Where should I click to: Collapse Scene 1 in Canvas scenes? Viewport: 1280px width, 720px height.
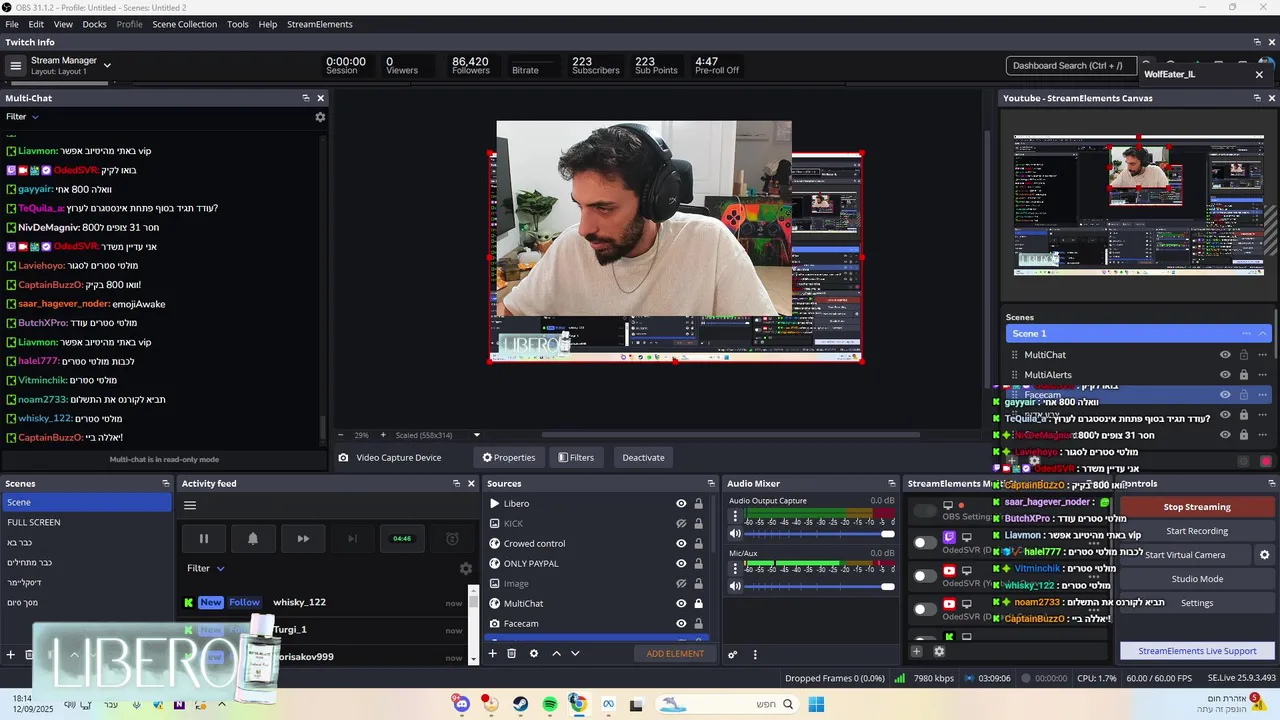pyautogui.click(x=1263, y=333)
